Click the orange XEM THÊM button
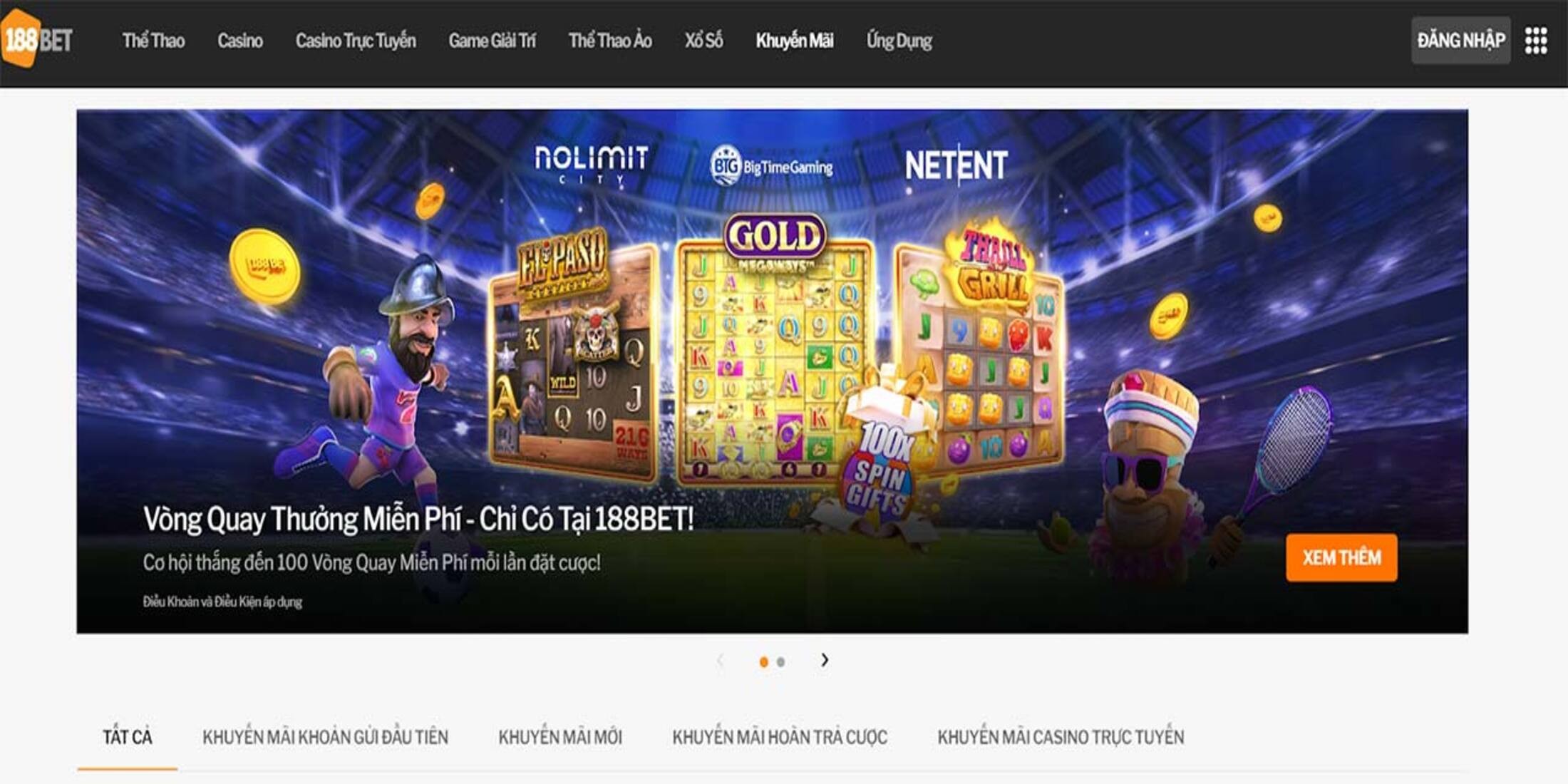1568x784 pixels. tap(1341, 557)
